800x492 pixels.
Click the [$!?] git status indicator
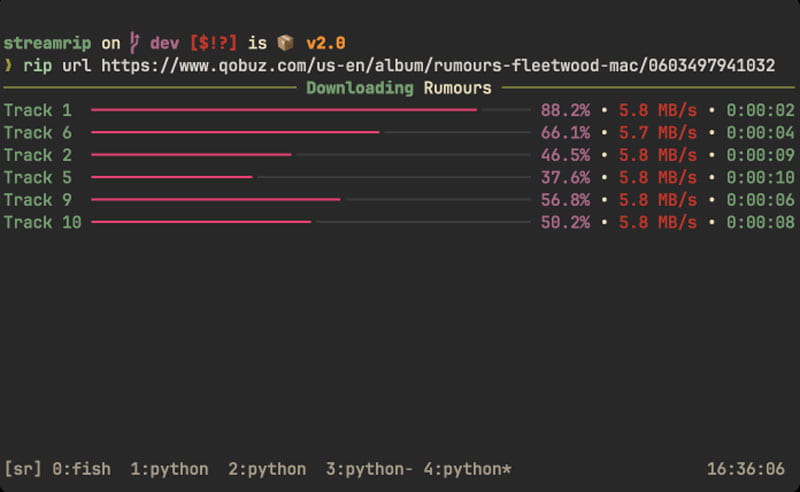[x=213, y=43]
